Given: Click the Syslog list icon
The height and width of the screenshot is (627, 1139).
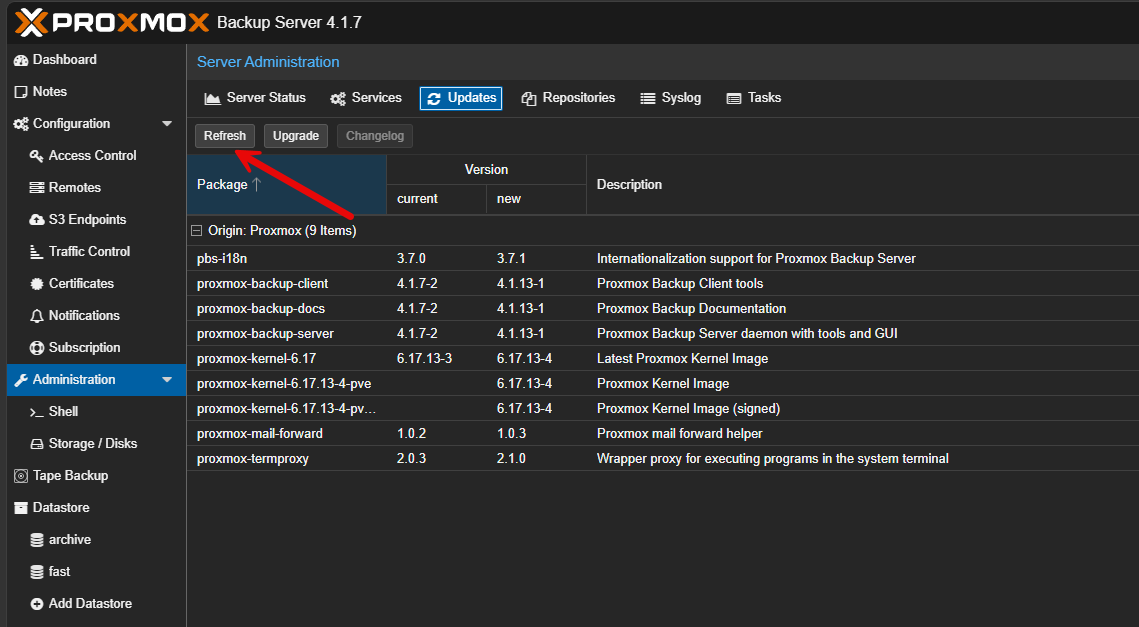Looking at the screenshot, I should click(647, 99).
